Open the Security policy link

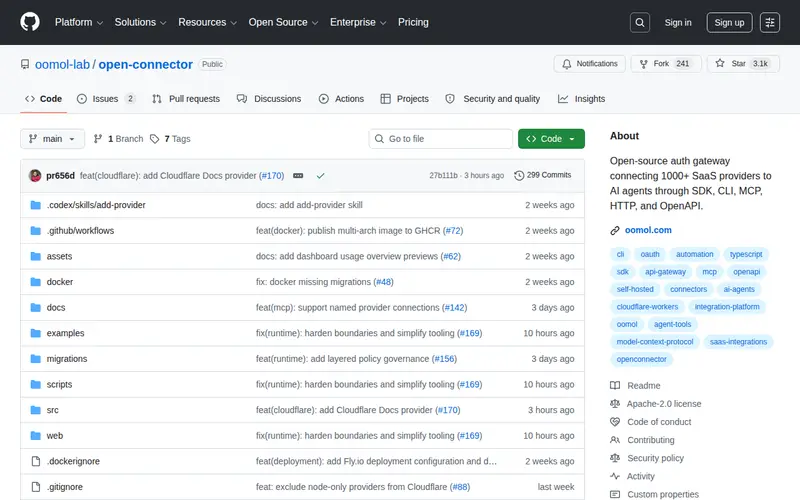tap(655, 458)
